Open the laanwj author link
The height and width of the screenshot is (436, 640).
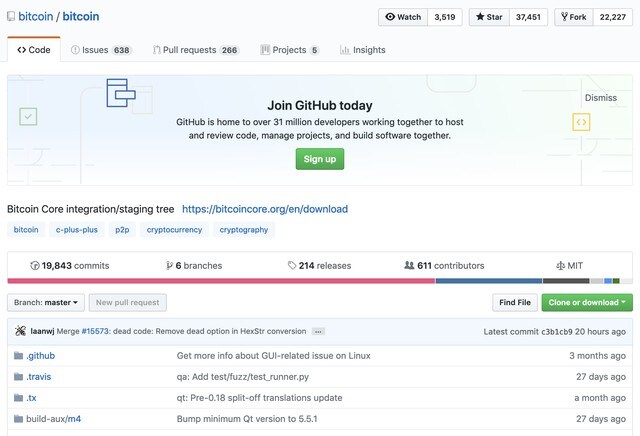tap(42, 331)
